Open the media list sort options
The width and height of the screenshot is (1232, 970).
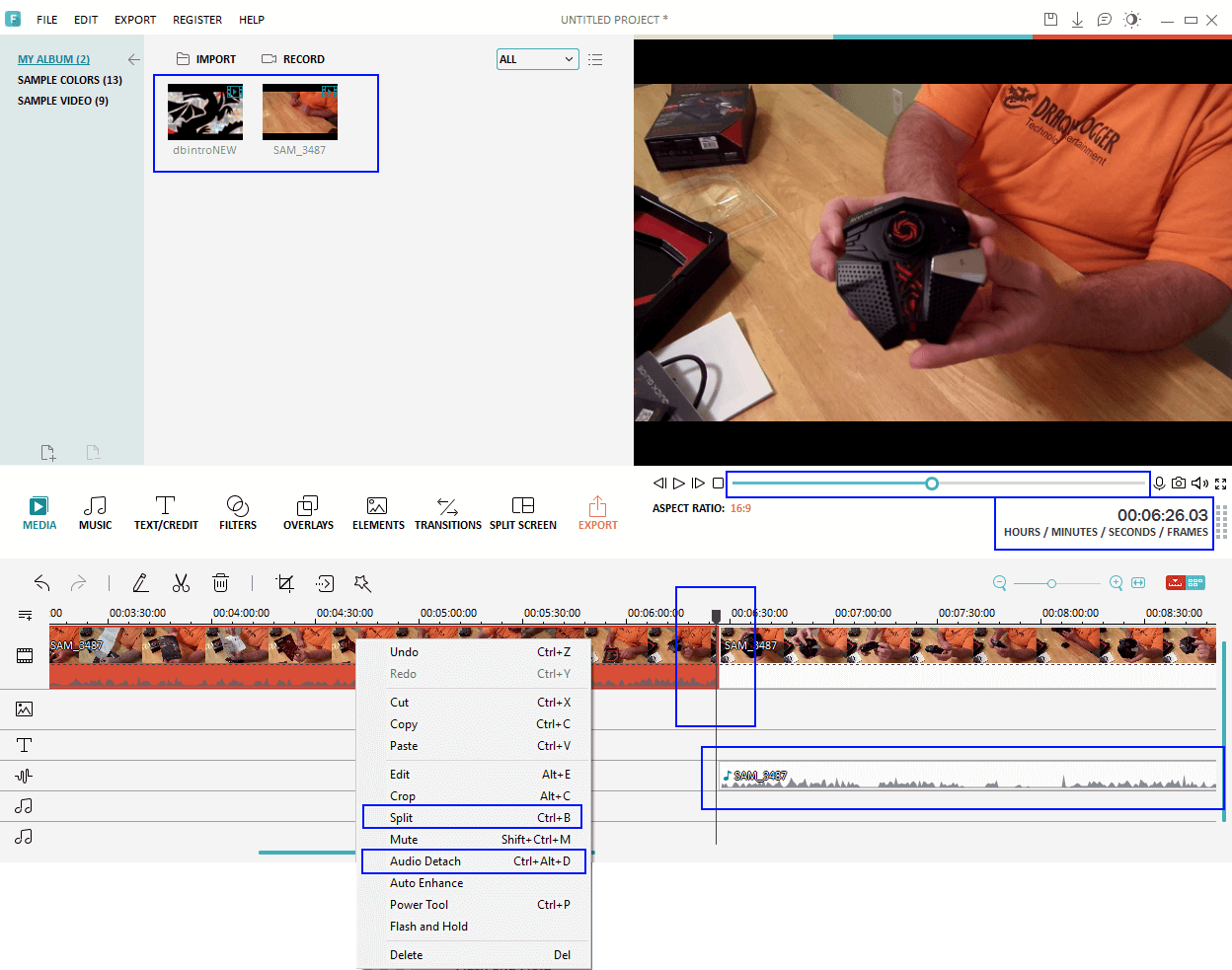click(595, 59)
